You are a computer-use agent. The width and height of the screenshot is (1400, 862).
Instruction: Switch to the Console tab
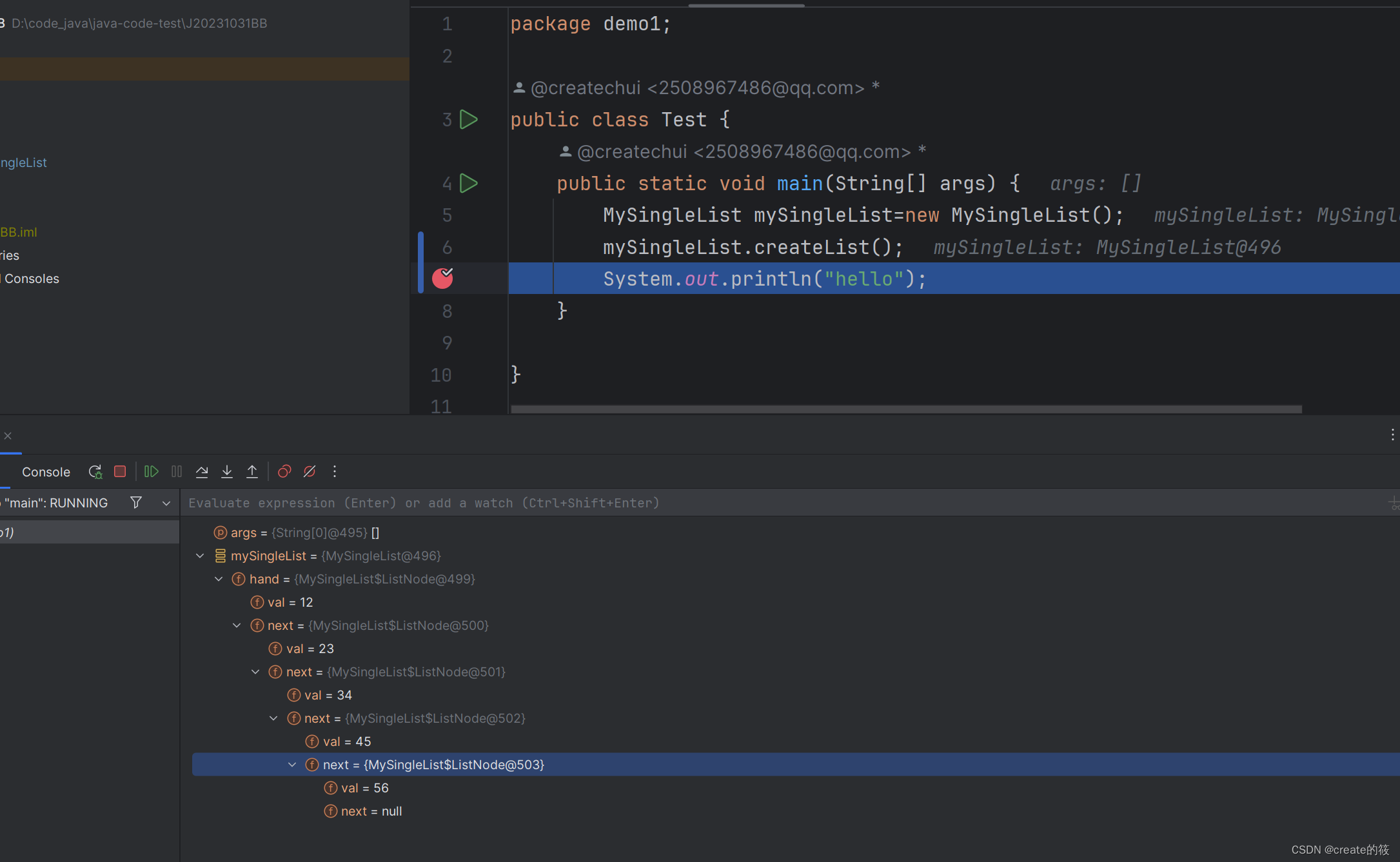click(46, 472)
